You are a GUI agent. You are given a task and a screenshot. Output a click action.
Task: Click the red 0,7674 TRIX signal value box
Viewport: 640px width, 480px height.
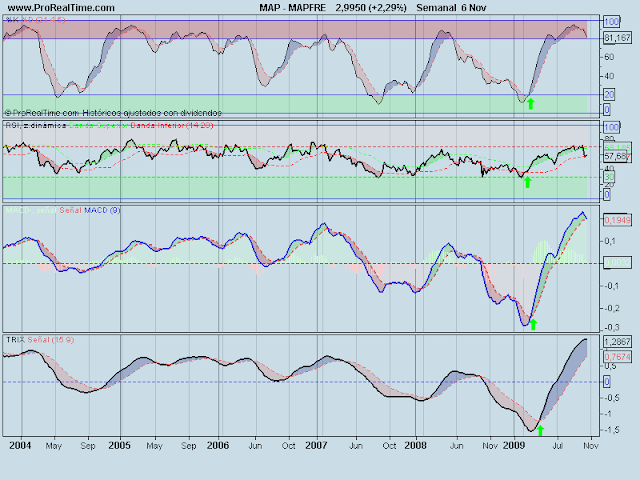pos(618,357)
